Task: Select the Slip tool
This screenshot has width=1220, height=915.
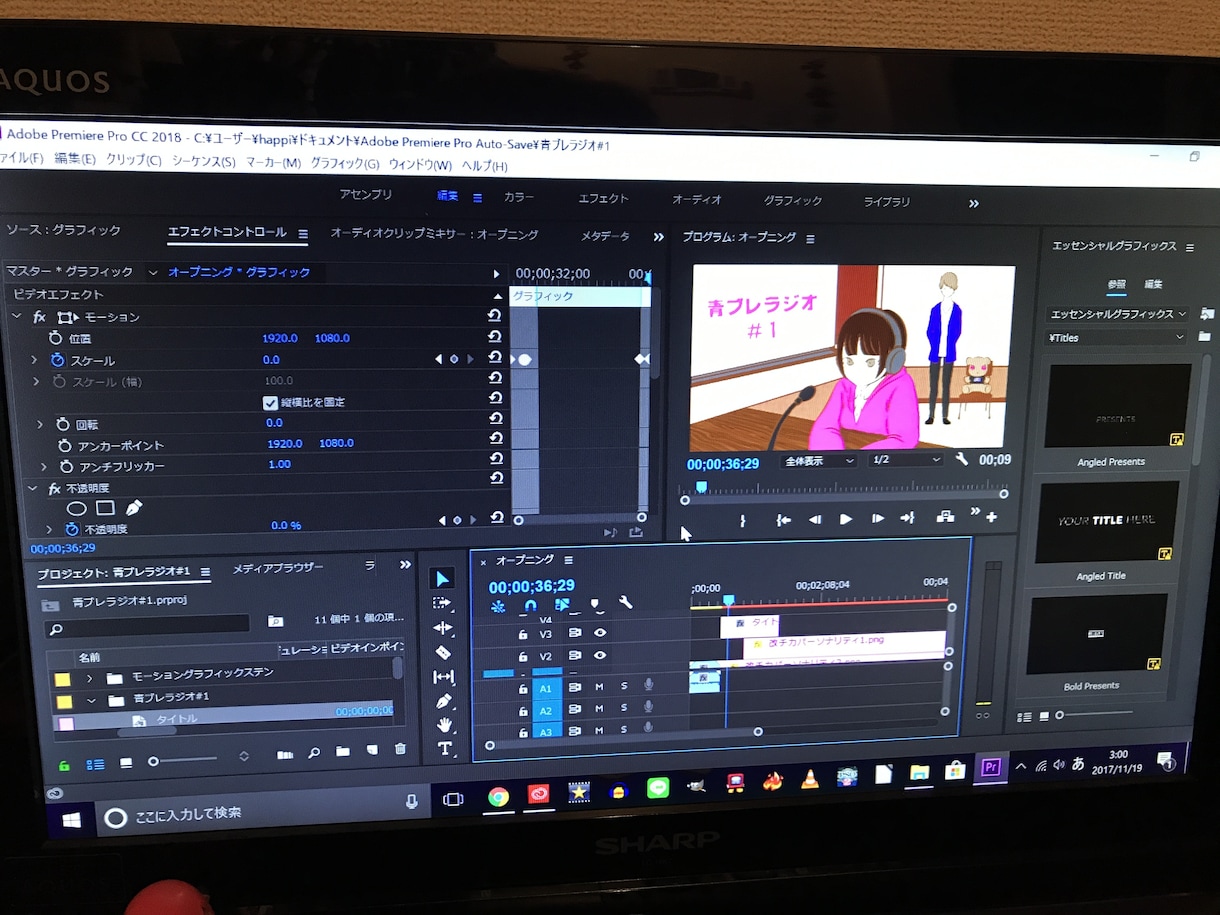Action: point(444,677)
